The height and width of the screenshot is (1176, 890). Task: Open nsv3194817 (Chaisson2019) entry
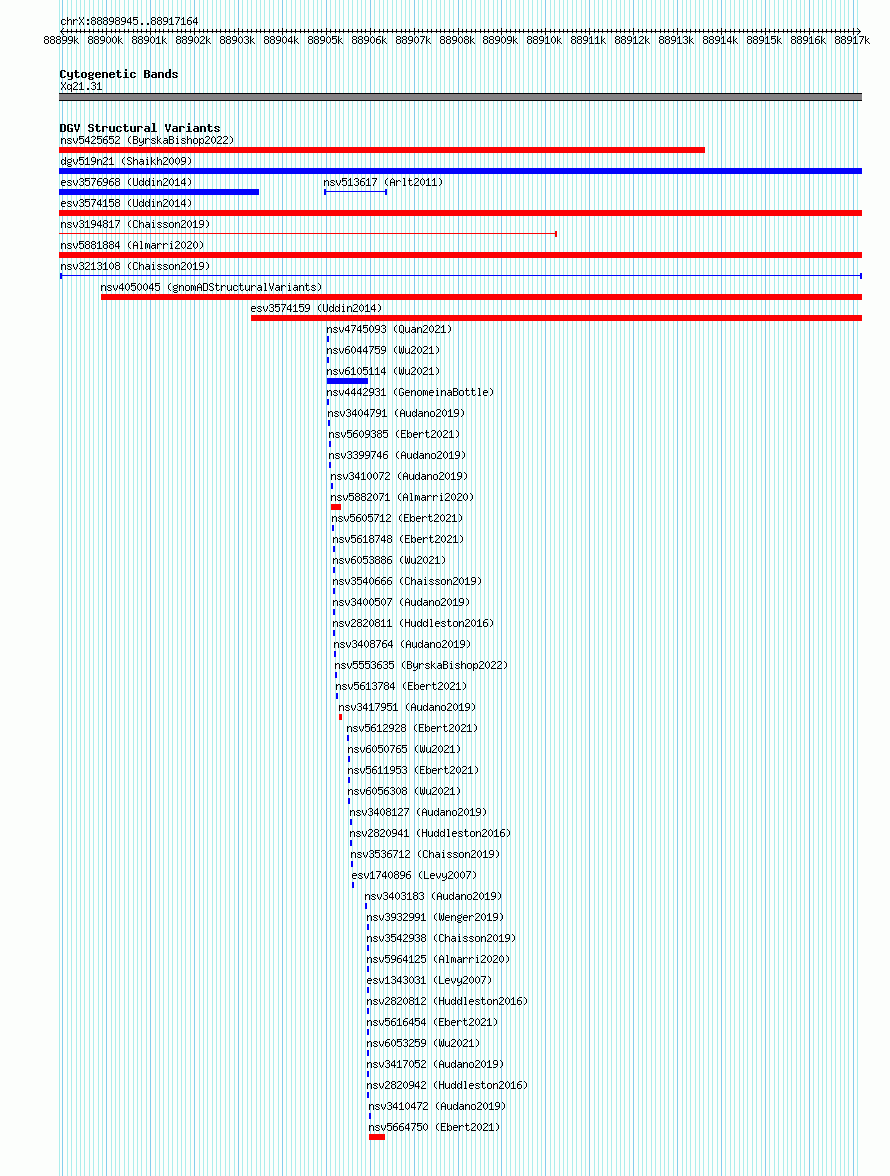point(135,224)
